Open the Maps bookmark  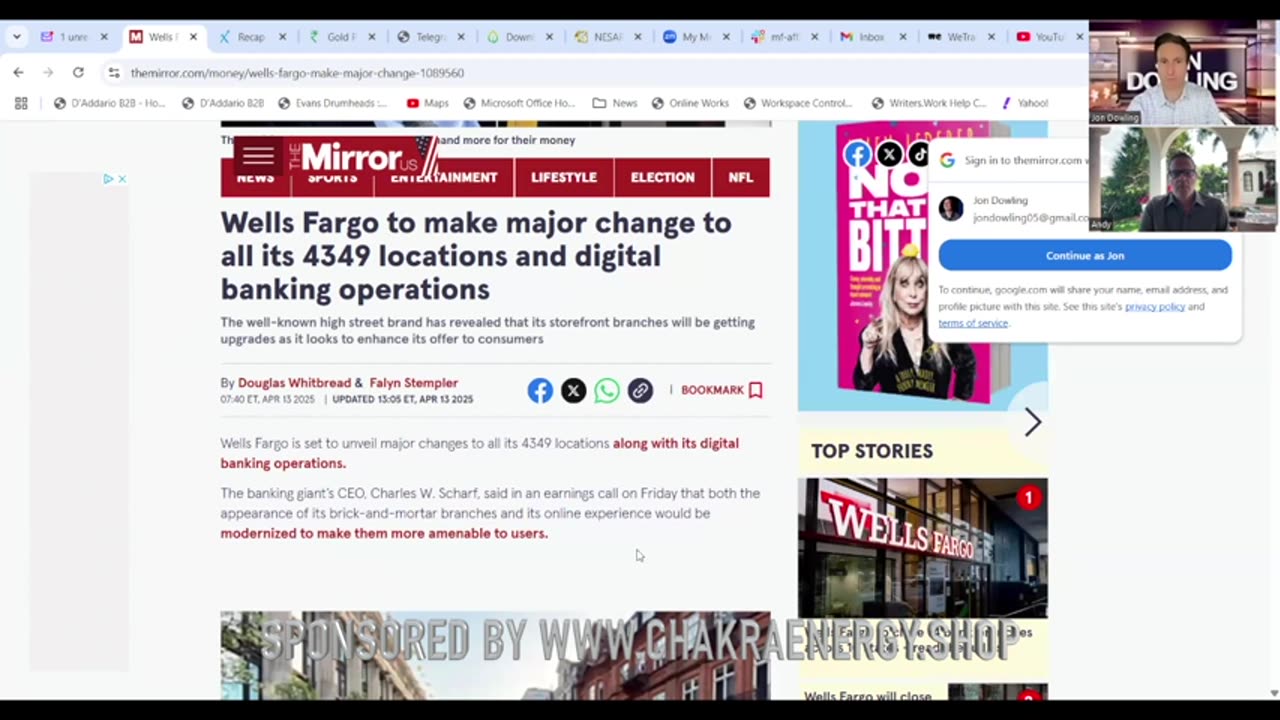click(428, 103)
